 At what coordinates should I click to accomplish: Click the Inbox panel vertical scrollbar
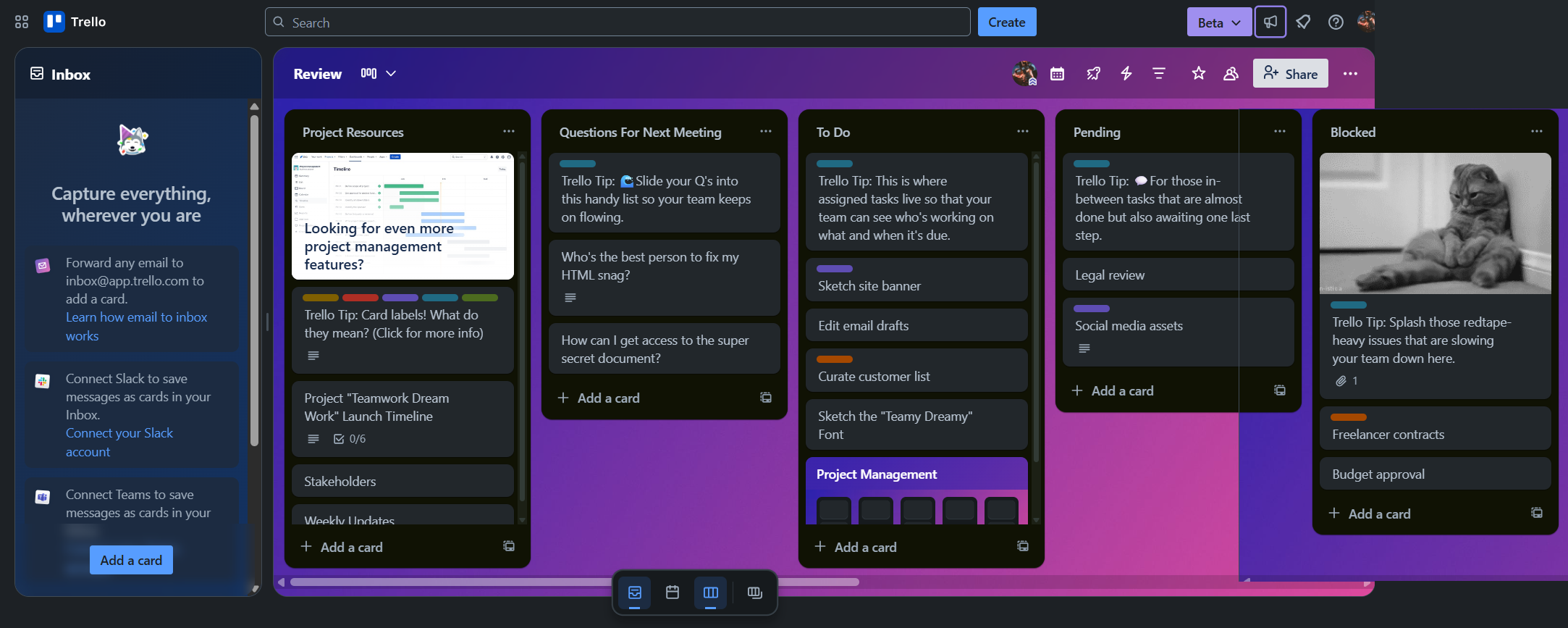254,280
